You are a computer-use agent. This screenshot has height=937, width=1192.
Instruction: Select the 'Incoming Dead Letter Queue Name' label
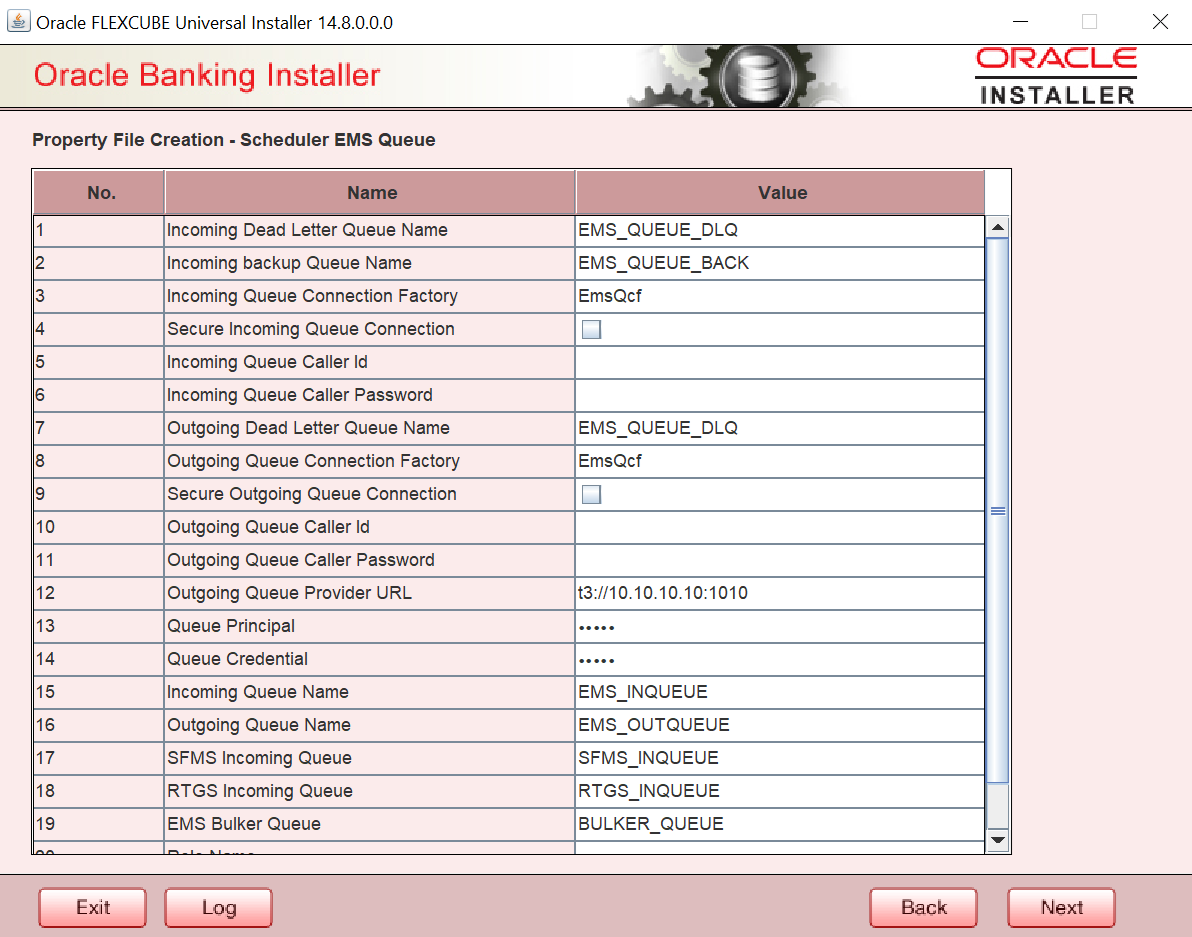point(307,230)
